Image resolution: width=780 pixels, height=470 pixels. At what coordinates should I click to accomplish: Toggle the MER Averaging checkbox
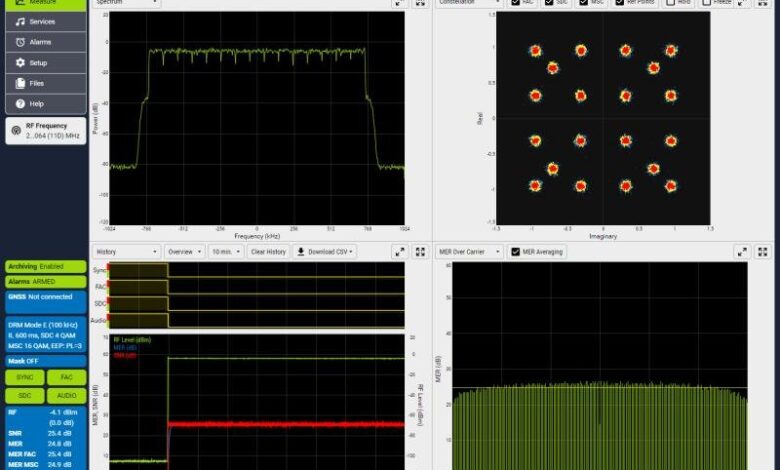click(x=516, y=252)
